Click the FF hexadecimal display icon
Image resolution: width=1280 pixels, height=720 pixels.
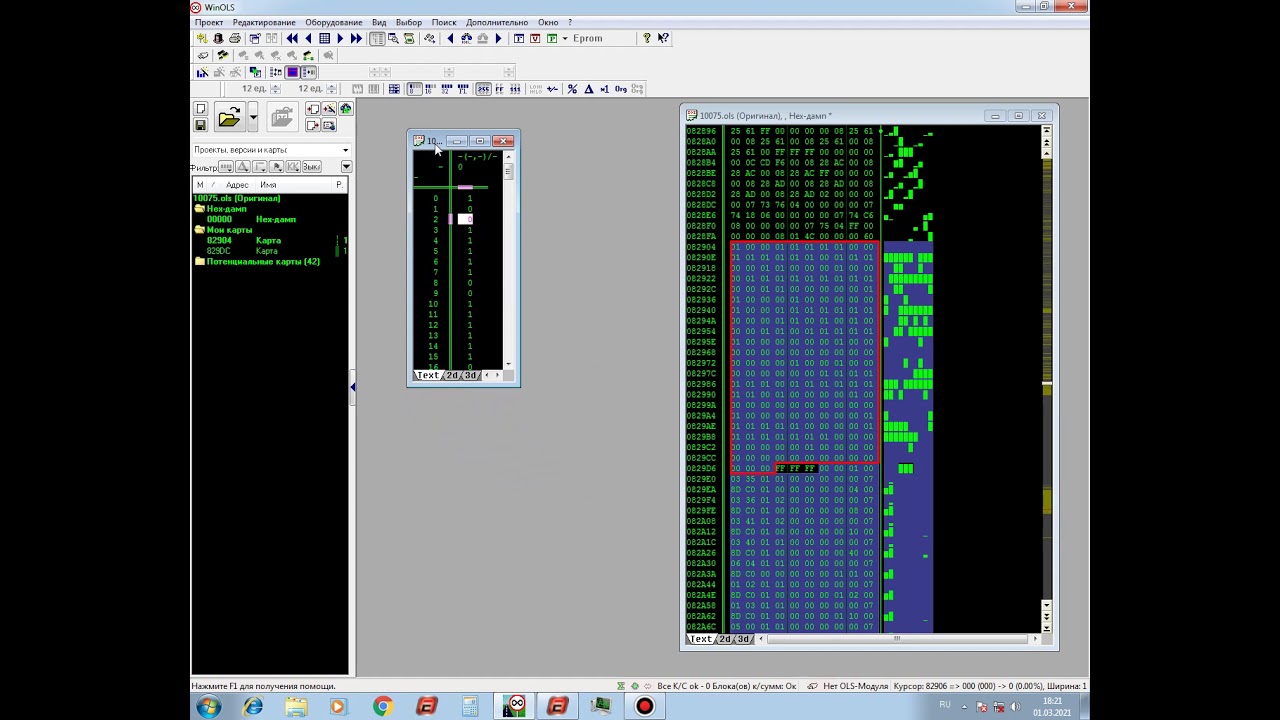pyautogui.click(x=498, y=89)
